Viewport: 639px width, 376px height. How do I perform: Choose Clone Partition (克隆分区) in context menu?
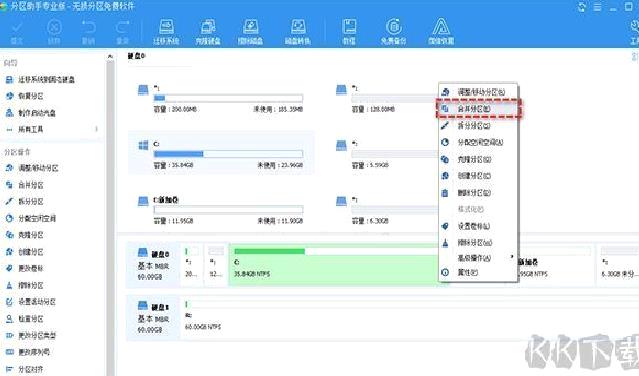478,159
